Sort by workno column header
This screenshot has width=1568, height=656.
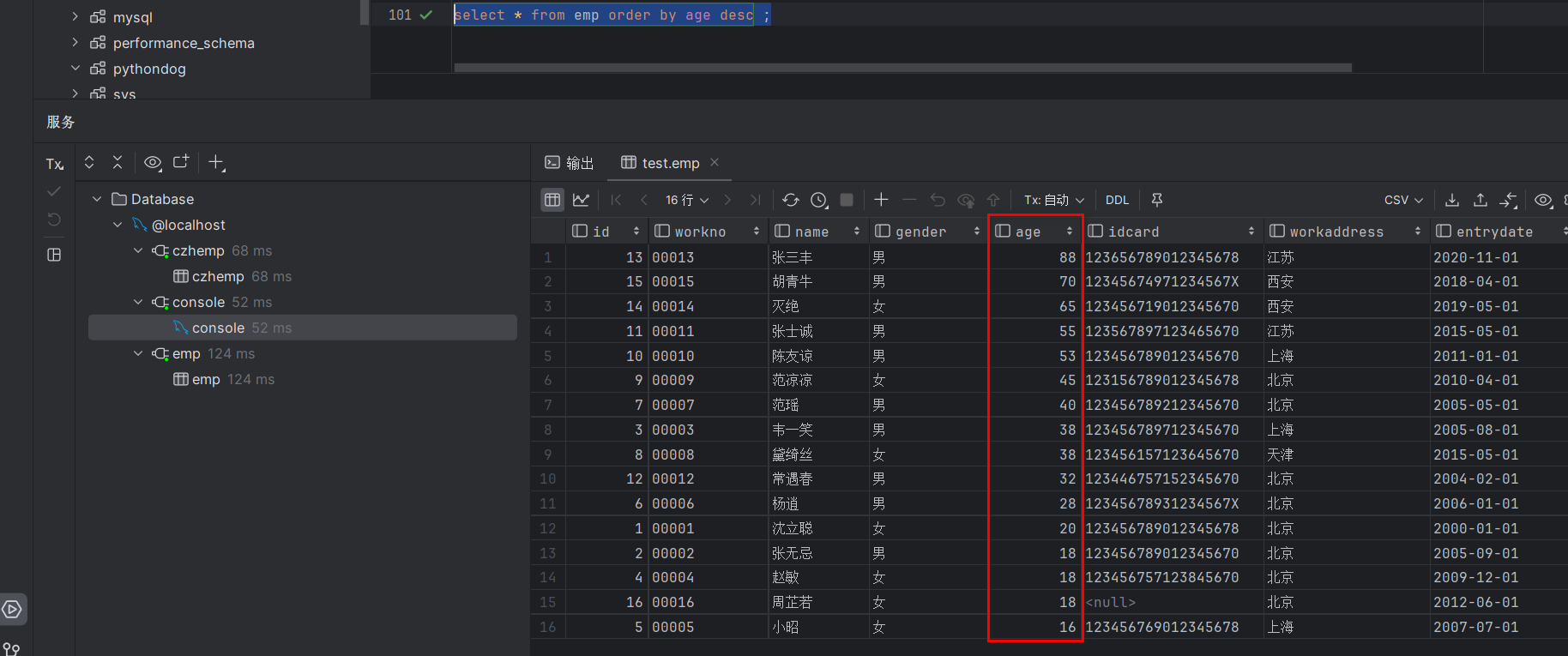pyautogui.click(x=708, y=232)
